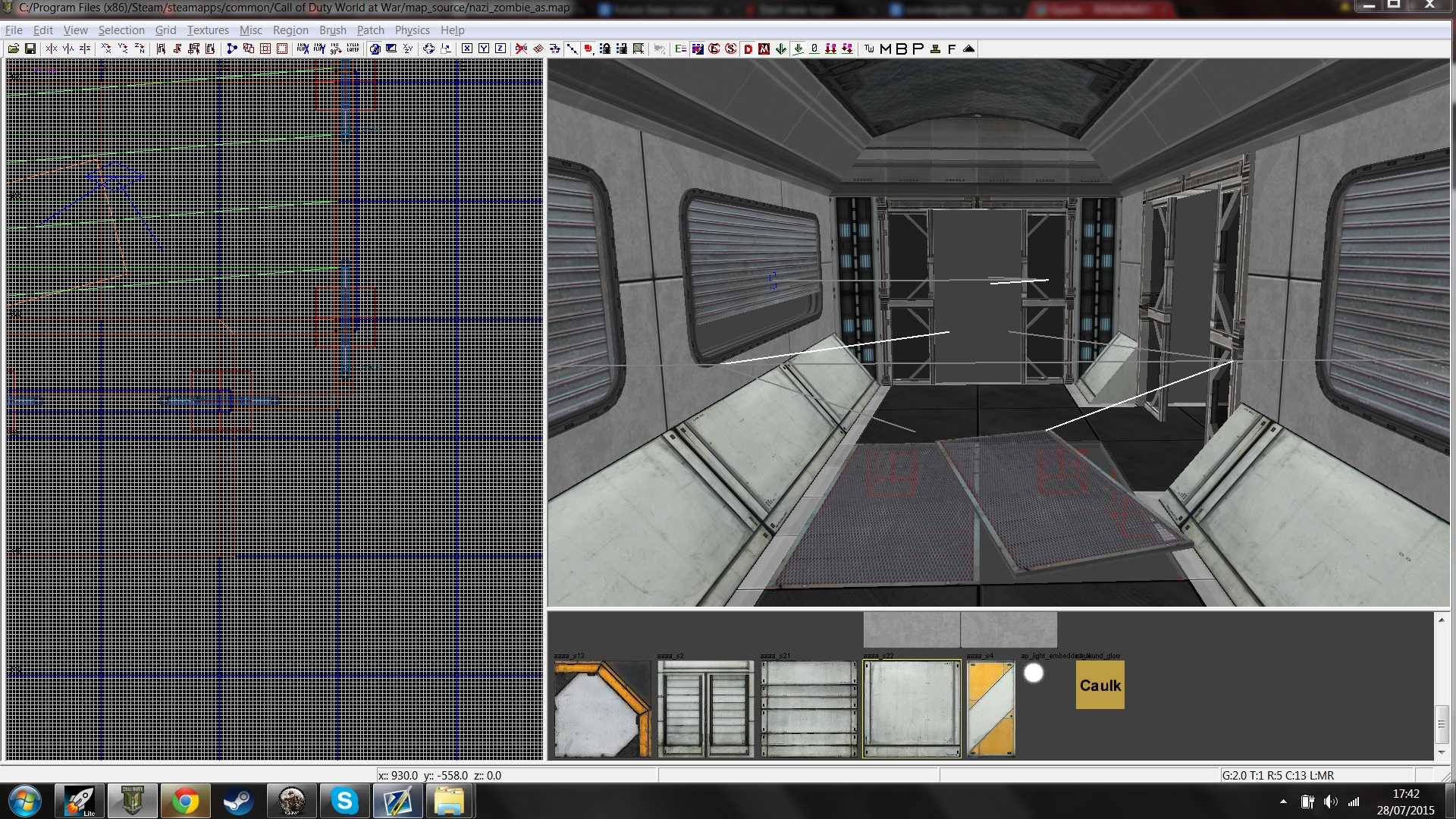This screenshot has height=819, width=1456.
Task: Flip selection along Z axis
Action: (85, 49)
